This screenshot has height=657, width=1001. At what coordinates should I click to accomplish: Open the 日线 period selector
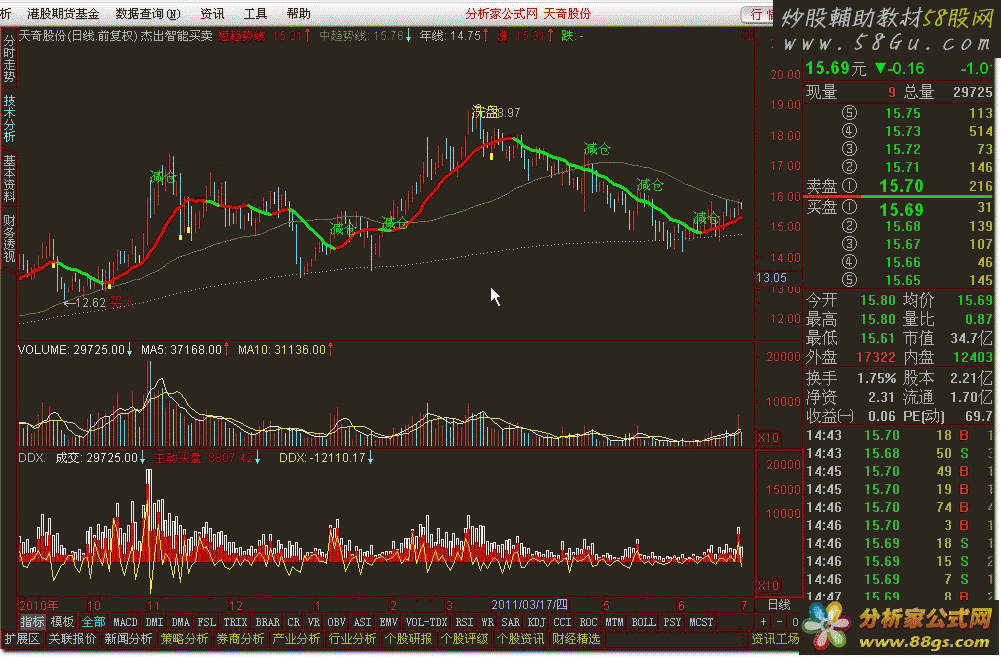pyautogui.click(x=778, y=605)
